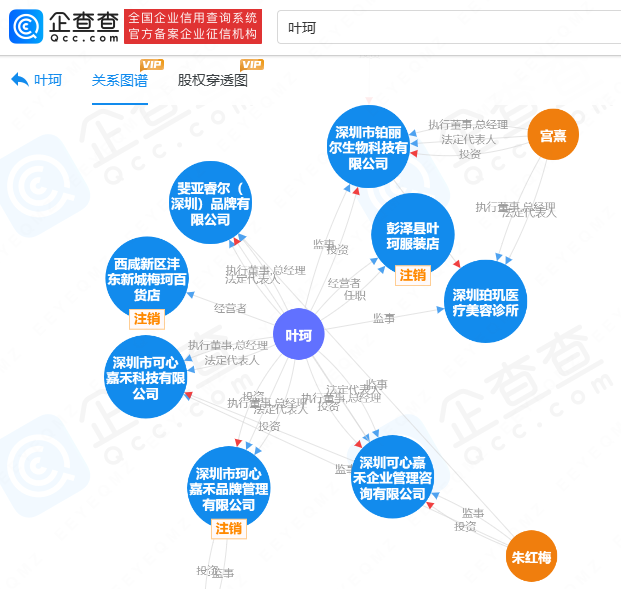The height and width of the screenshot is (589, 621).
Task: Select the central 叶珂 node
Action: 299,334
